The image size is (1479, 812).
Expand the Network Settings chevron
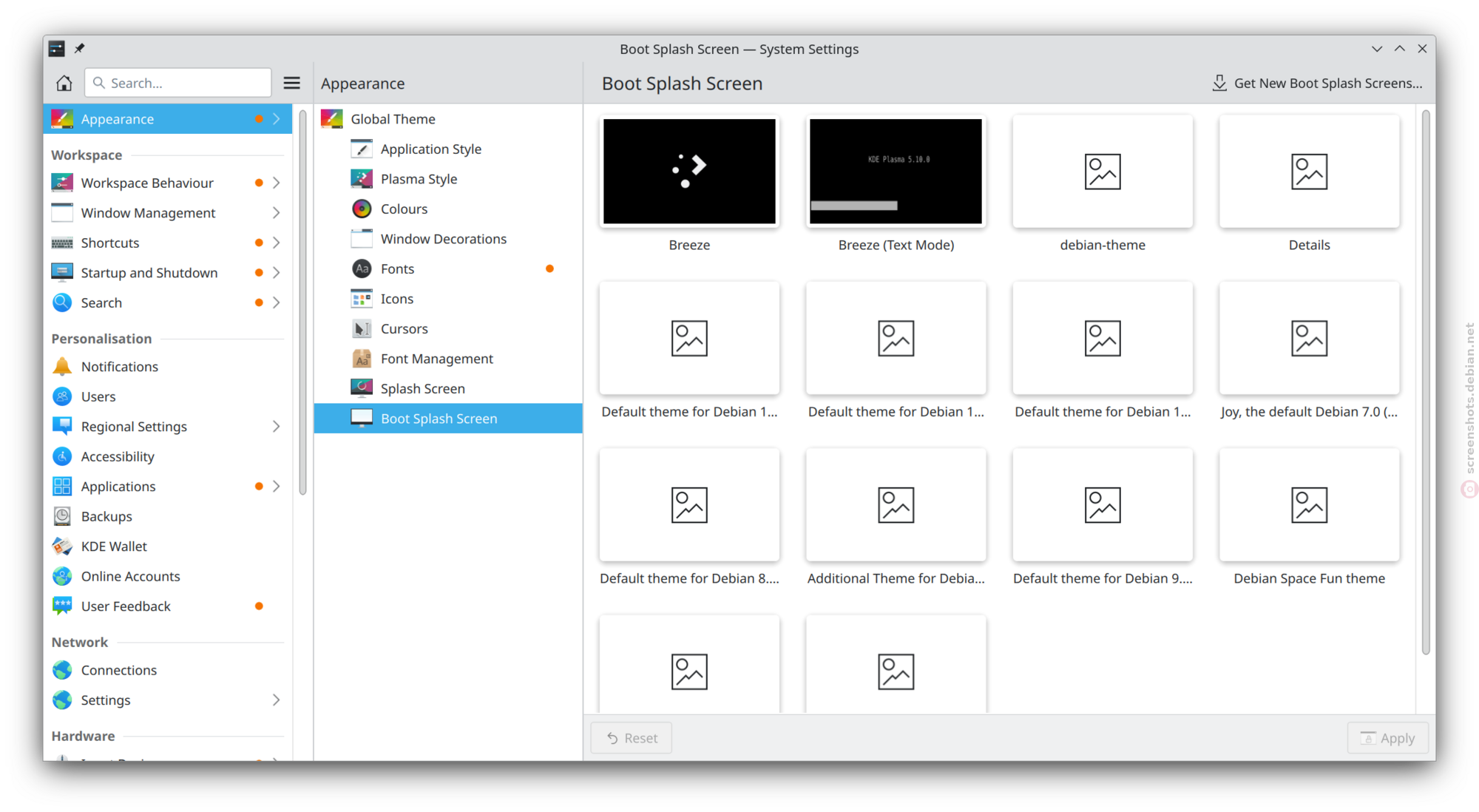pyautogui.click(x=276, y=700)
